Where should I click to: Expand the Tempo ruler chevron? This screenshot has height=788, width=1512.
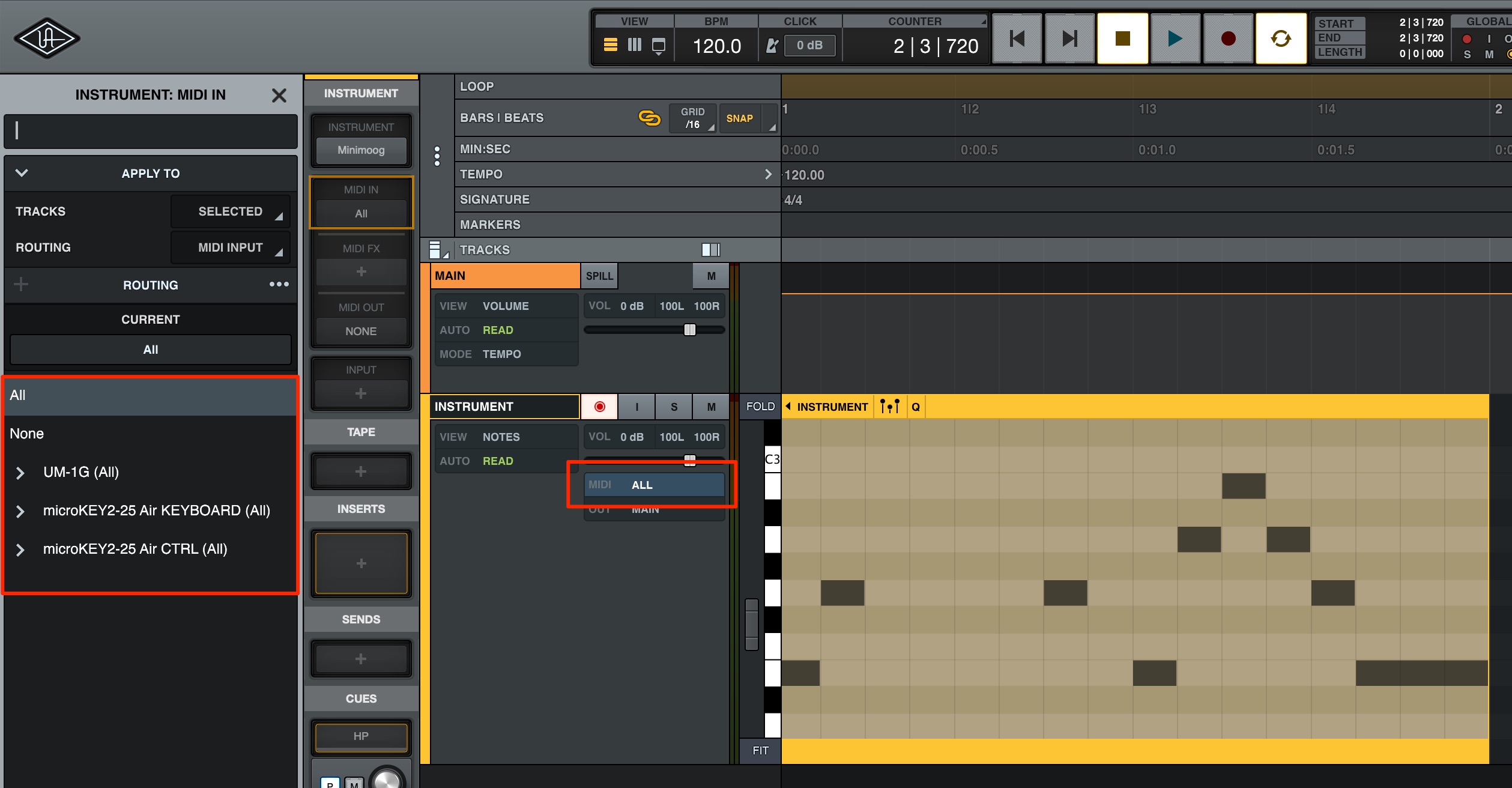point(768,174)
